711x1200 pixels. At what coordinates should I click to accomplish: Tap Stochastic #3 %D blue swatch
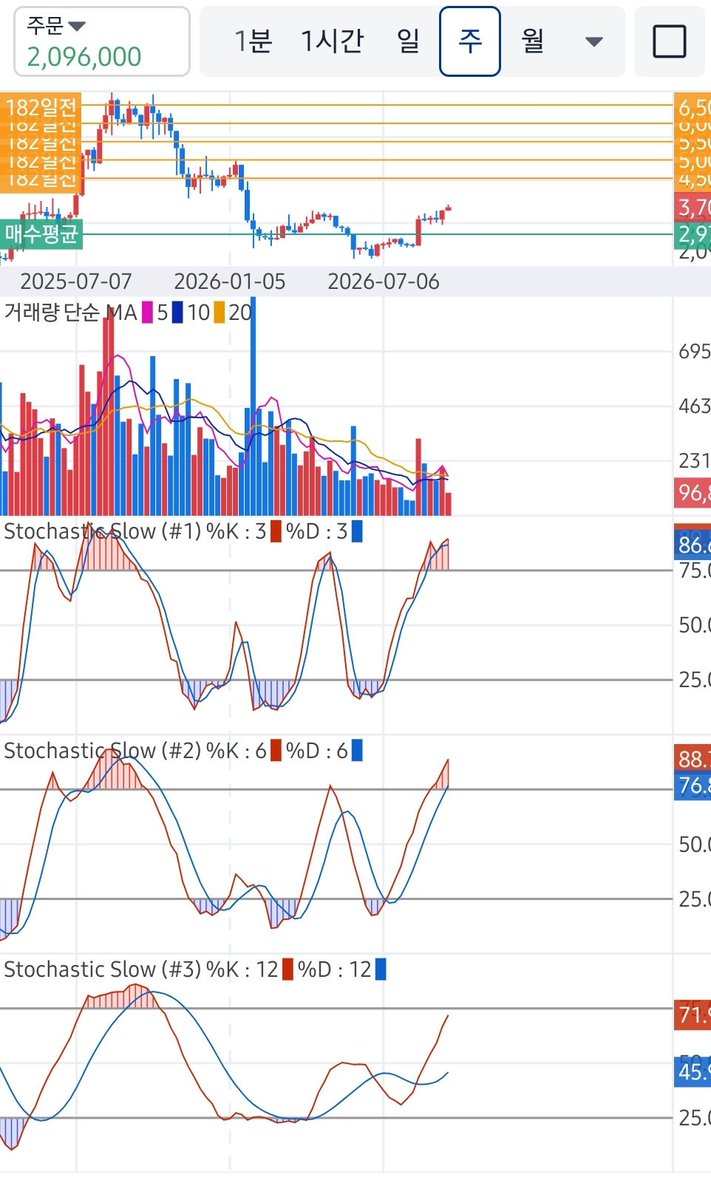tap(380, 969)
